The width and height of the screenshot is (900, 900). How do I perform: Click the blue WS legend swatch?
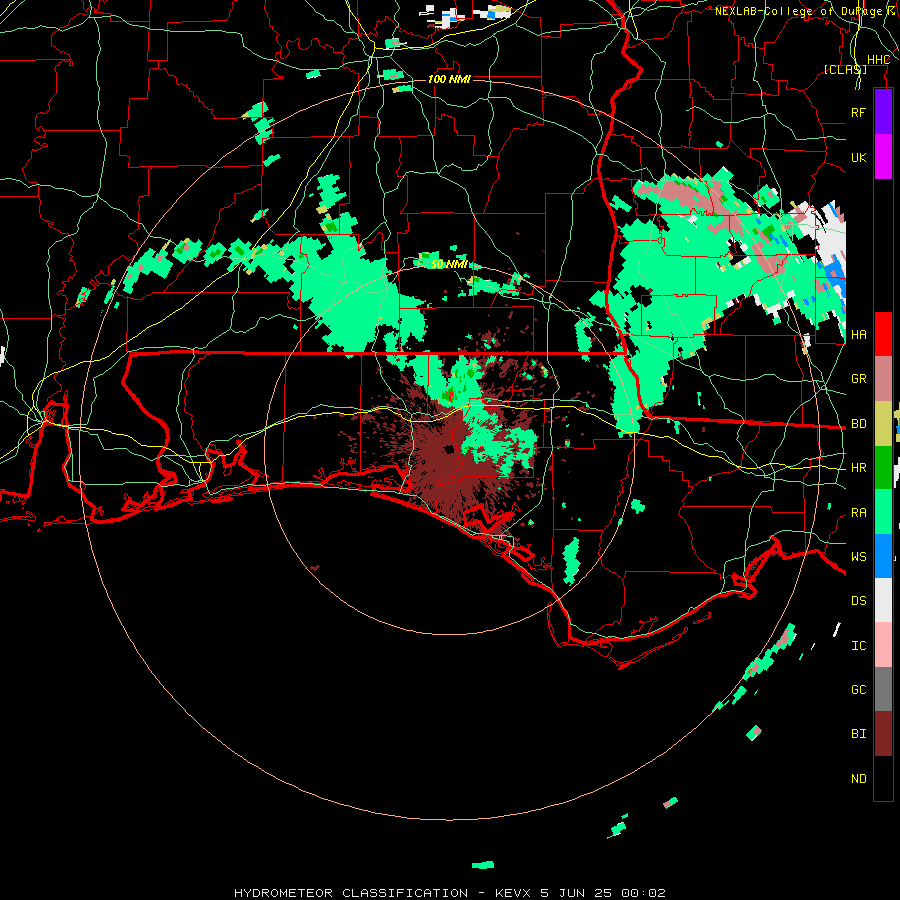click(883, 556)
